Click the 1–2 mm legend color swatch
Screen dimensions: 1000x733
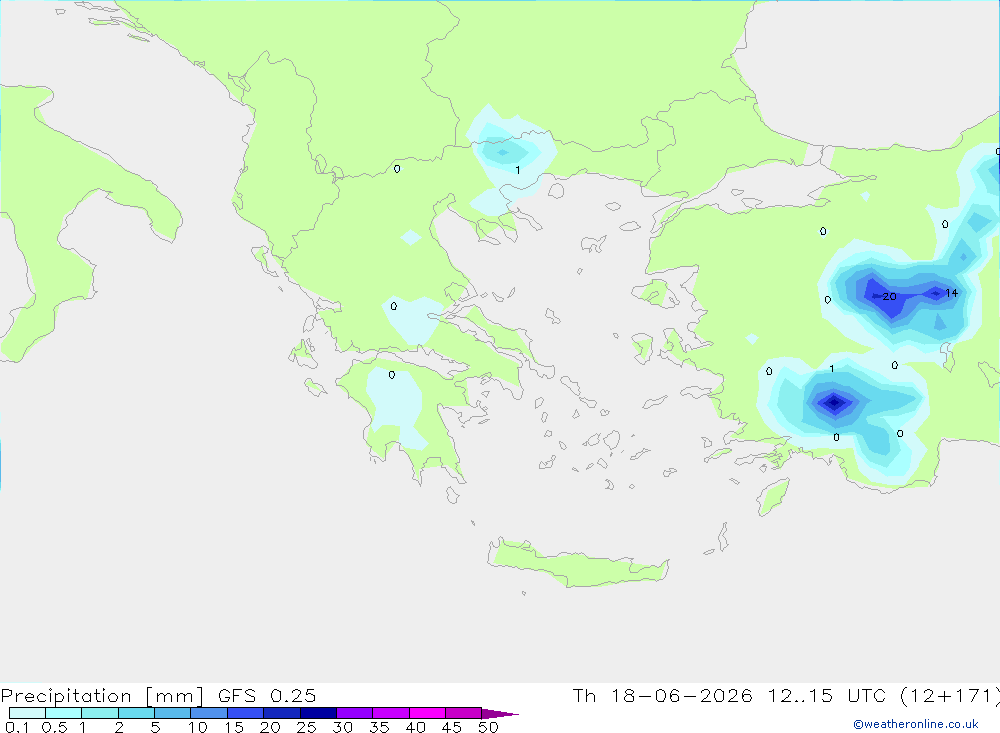pos(100,713)
